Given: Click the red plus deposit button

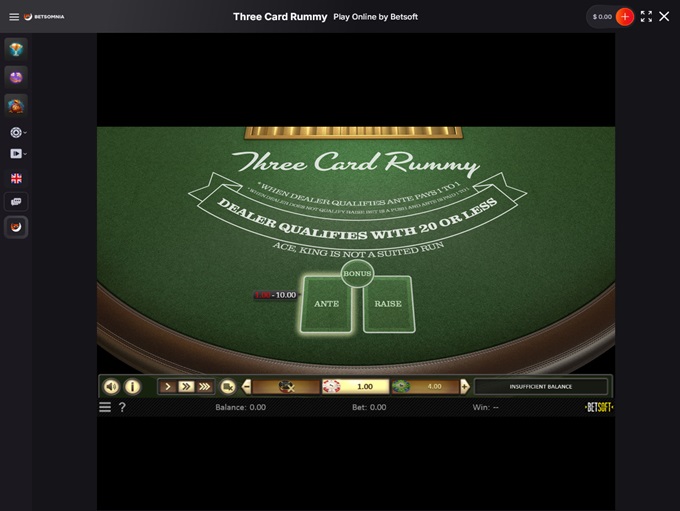Looking at the screenshot, I should tap(625, 16).
